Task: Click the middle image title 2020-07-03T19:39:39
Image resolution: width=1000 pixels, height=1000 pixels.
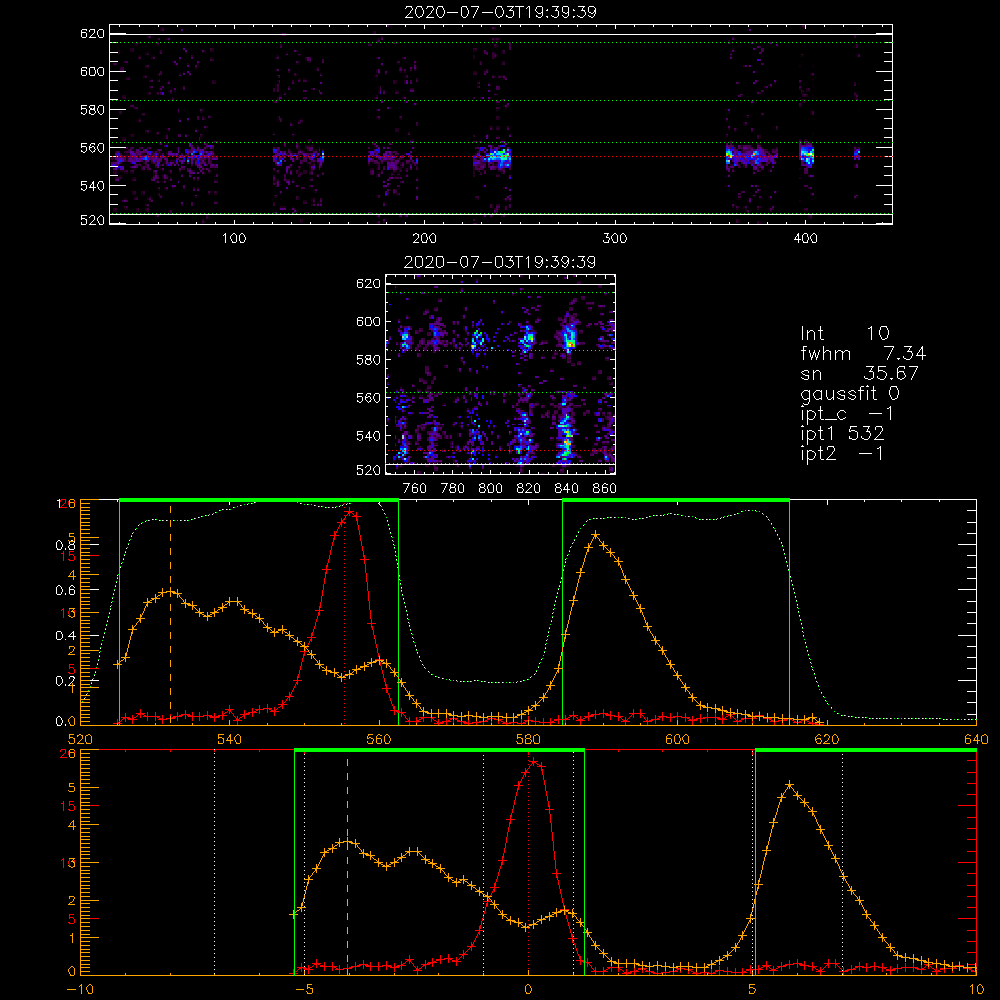Action: 500,262
